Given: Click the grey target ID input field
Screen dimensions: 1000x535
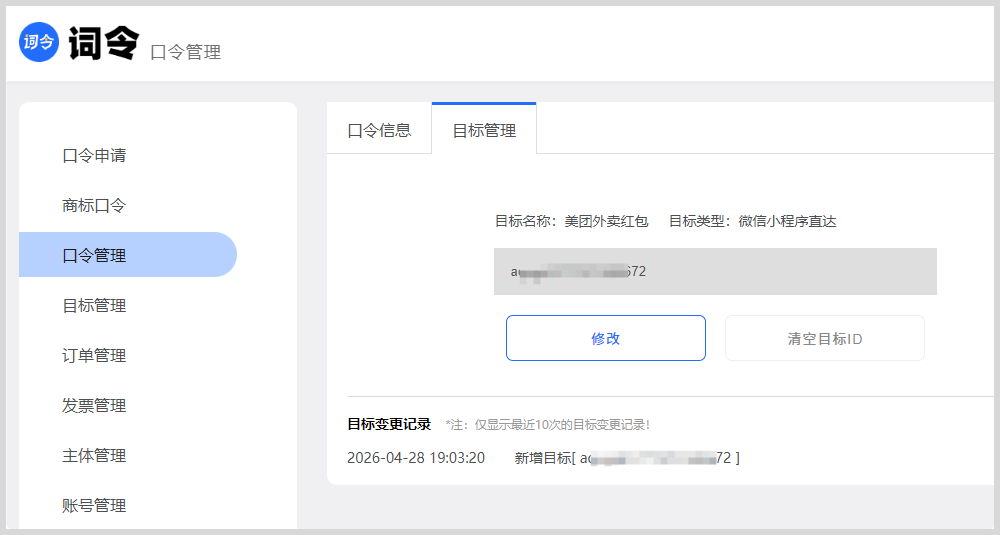Looking at the screenshot, I should (715, 272).
